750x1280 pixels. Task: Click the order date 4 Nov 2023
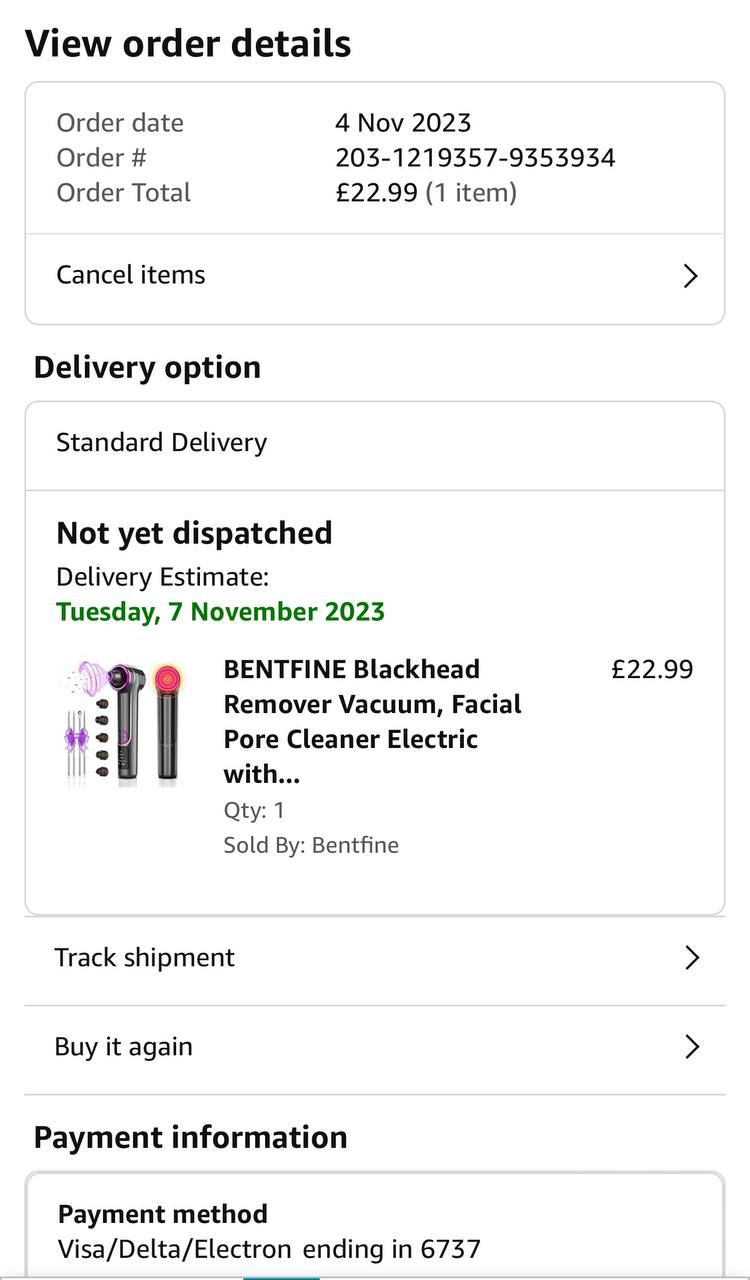[403, 123]
